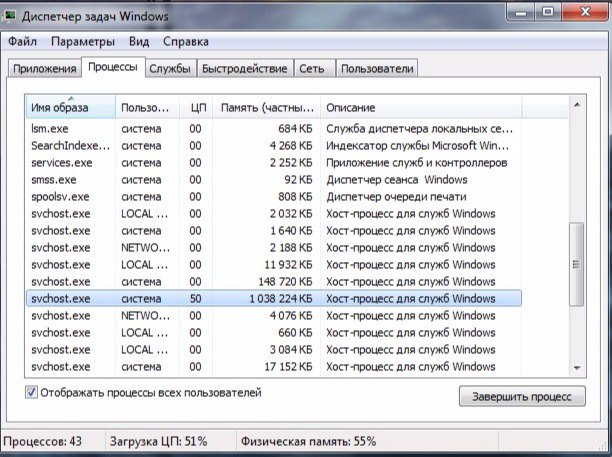The height and width of the screenshot is (457, 612).
Task: Select the SearchIndexe... process row
Action: (x=273, y=146)
